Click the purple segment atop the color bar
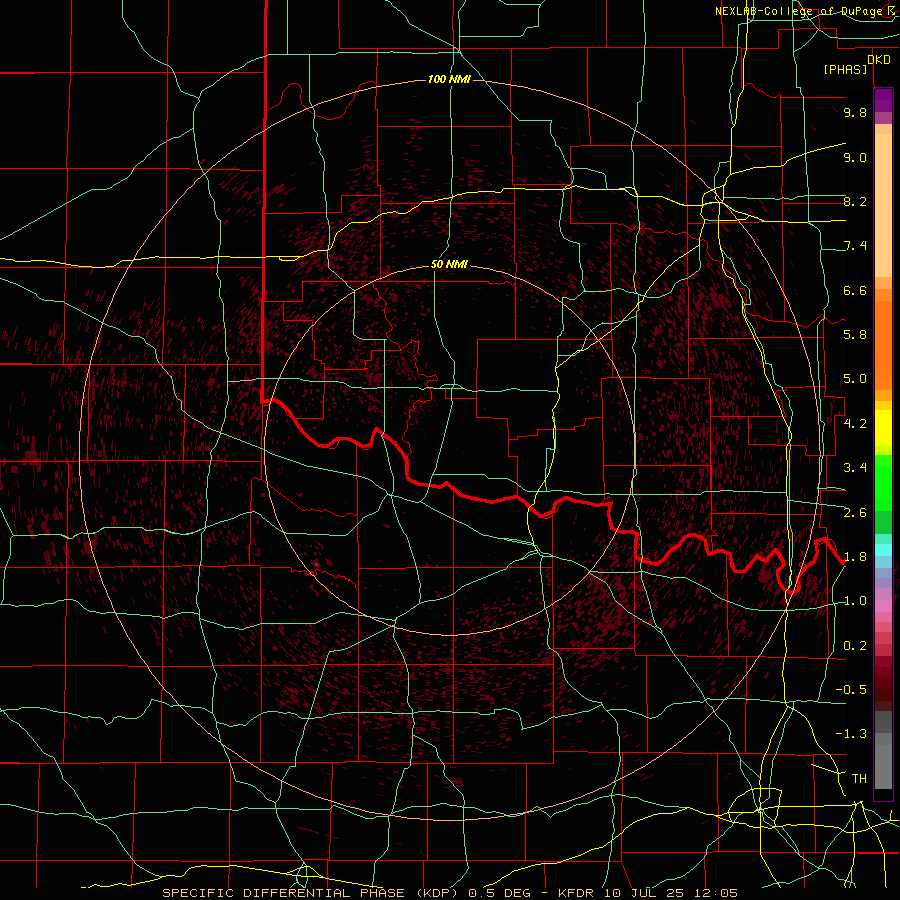Image resolution: width=900 pixels, height=900 pixels. pyautogui.click(x=883, y=100)
